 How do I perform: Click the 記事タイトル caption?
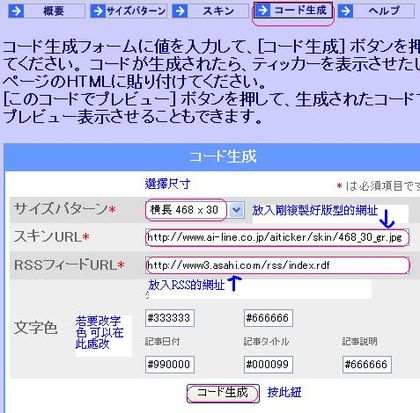click(266, 341)
